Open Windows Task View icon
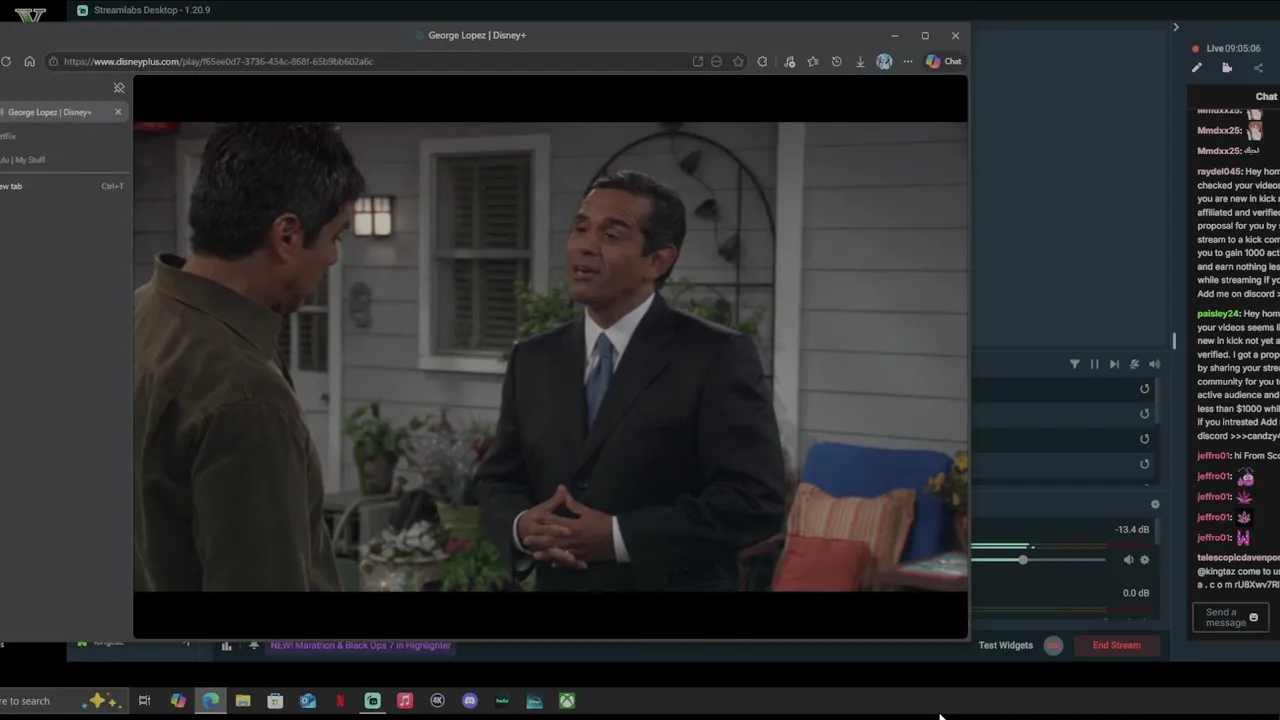This screenshot has width=1280, height=720. point(145,701)
